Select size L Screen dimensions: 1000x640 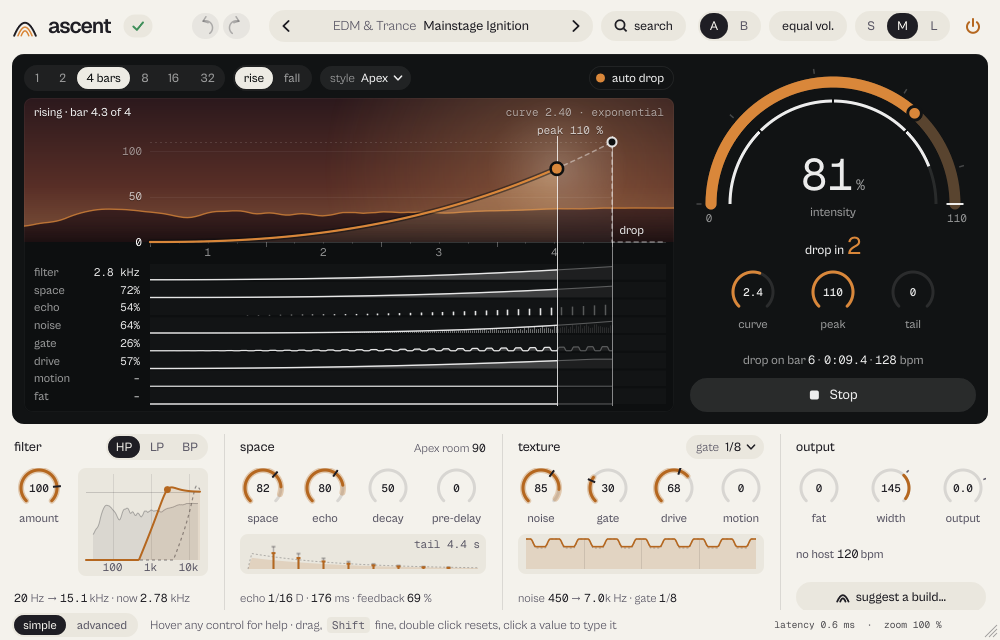(x=933, y=26)
